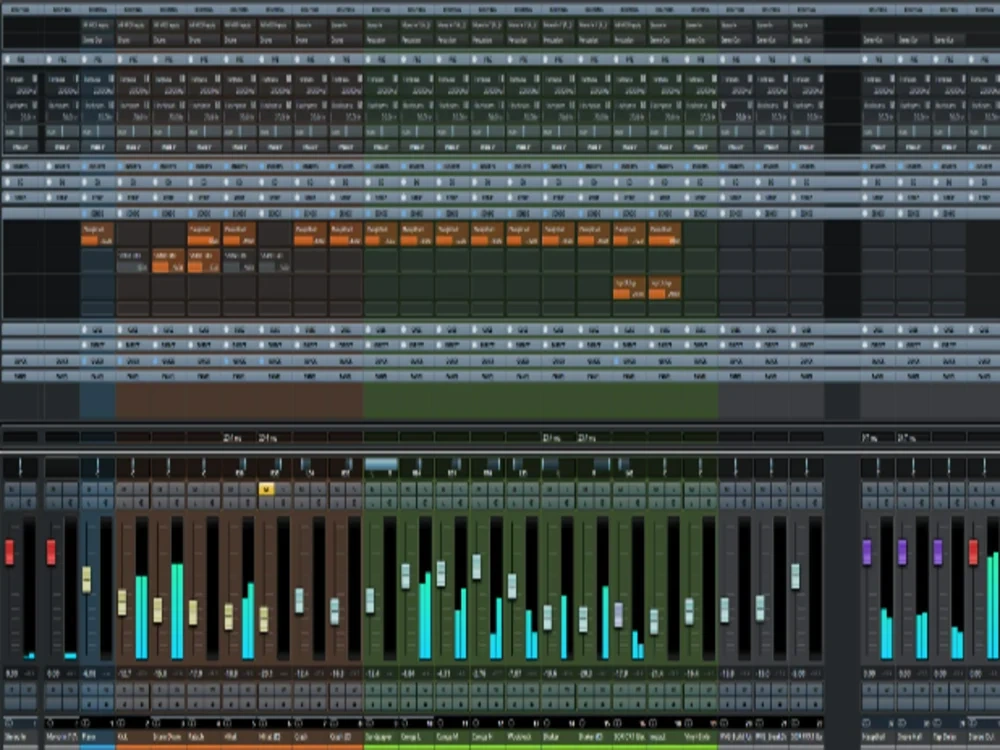
Task: Mute the first brown drum channel
Action: click(124, 489)
